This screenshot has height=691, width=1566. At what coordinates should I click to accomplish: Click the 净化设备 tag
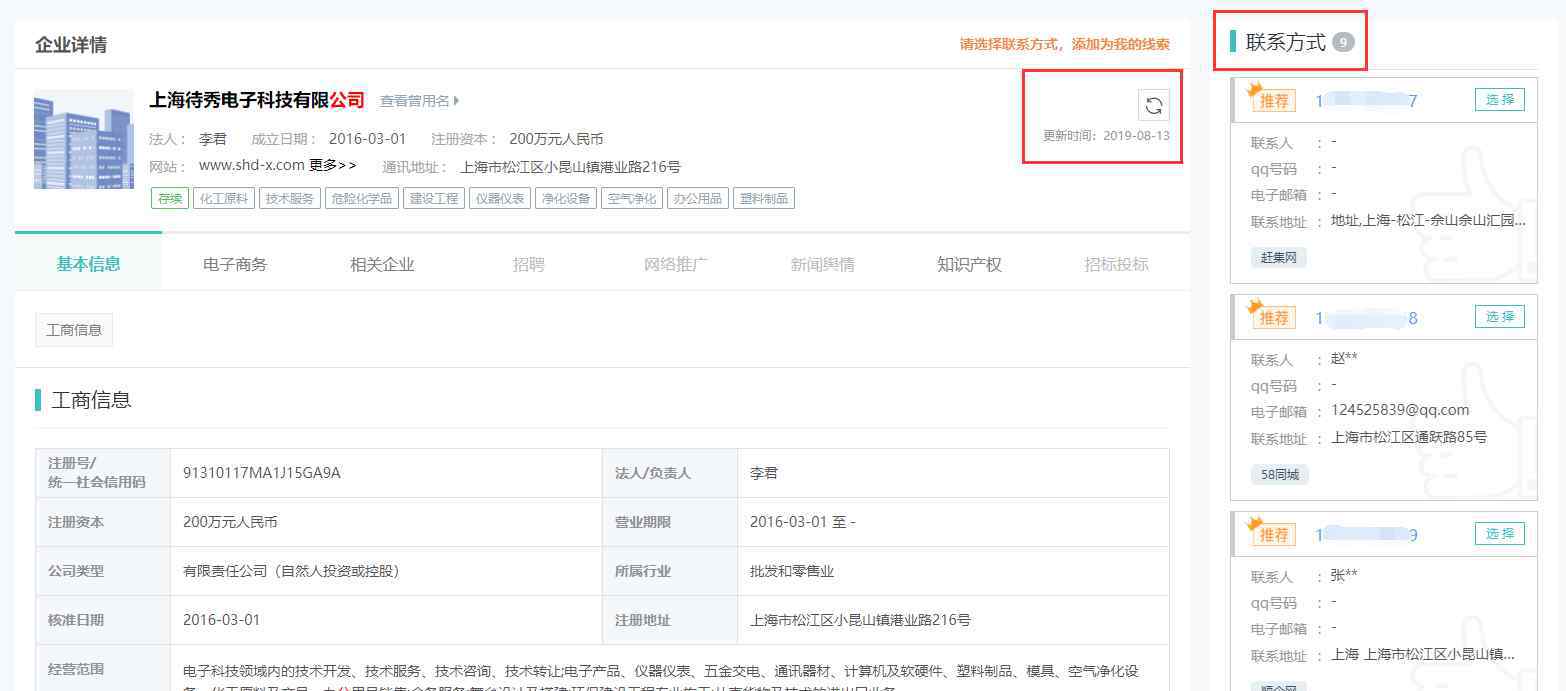[x=566, y=198]
